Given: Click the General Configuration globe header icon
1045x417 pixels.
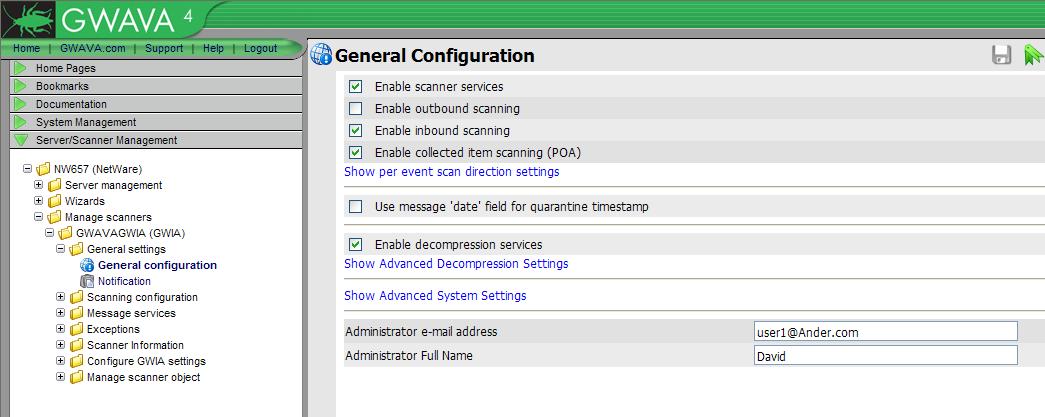Looking at the screenshot, I should [321, 55].
